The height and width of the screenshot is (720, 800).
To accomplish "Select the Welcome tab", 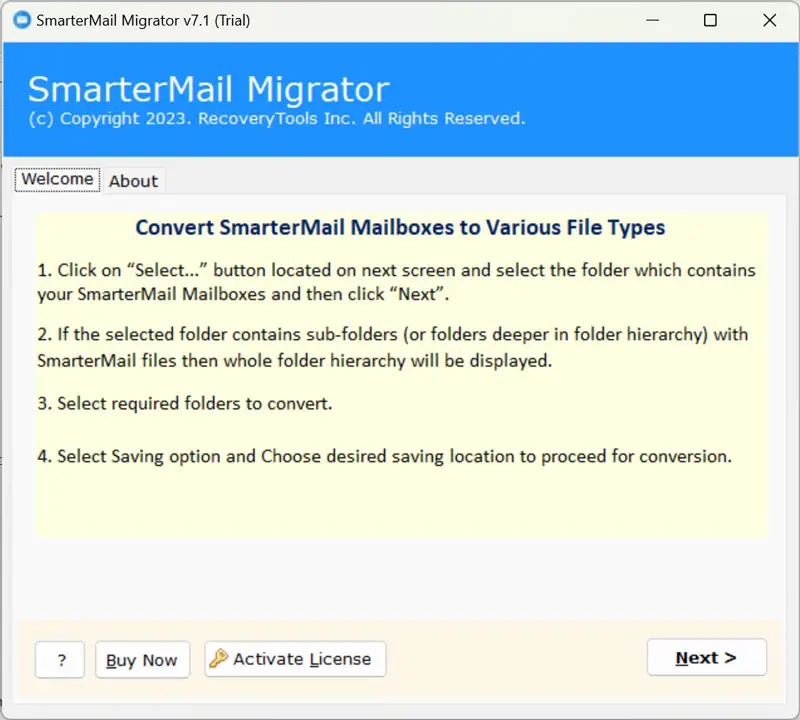I will 56,179.
